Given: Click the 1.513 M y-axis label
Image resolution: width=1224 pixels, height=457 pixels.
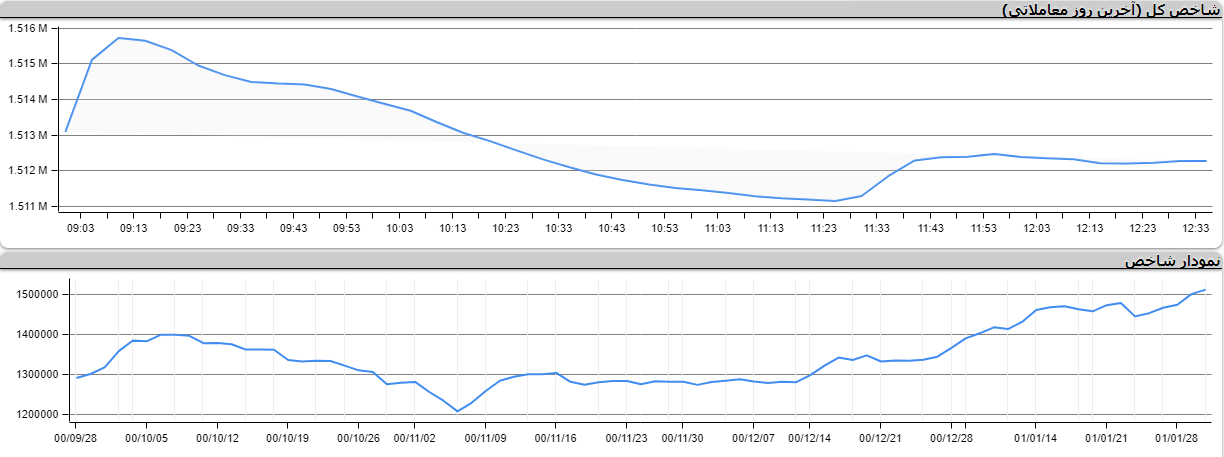Looking at the screenshot, I should point(27,135).
